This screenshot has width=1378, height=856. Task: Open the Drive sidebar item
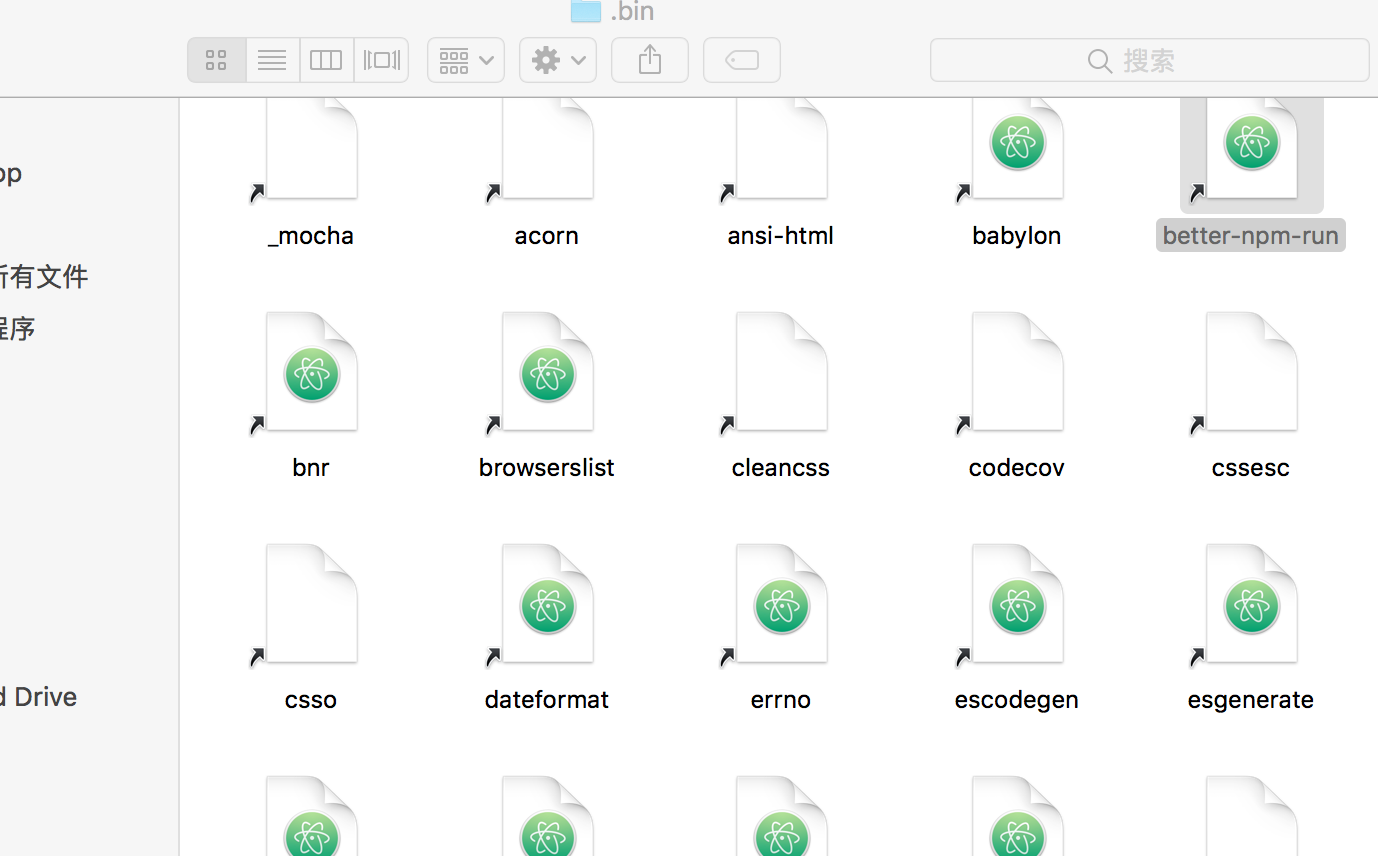(x=38, y=696)
